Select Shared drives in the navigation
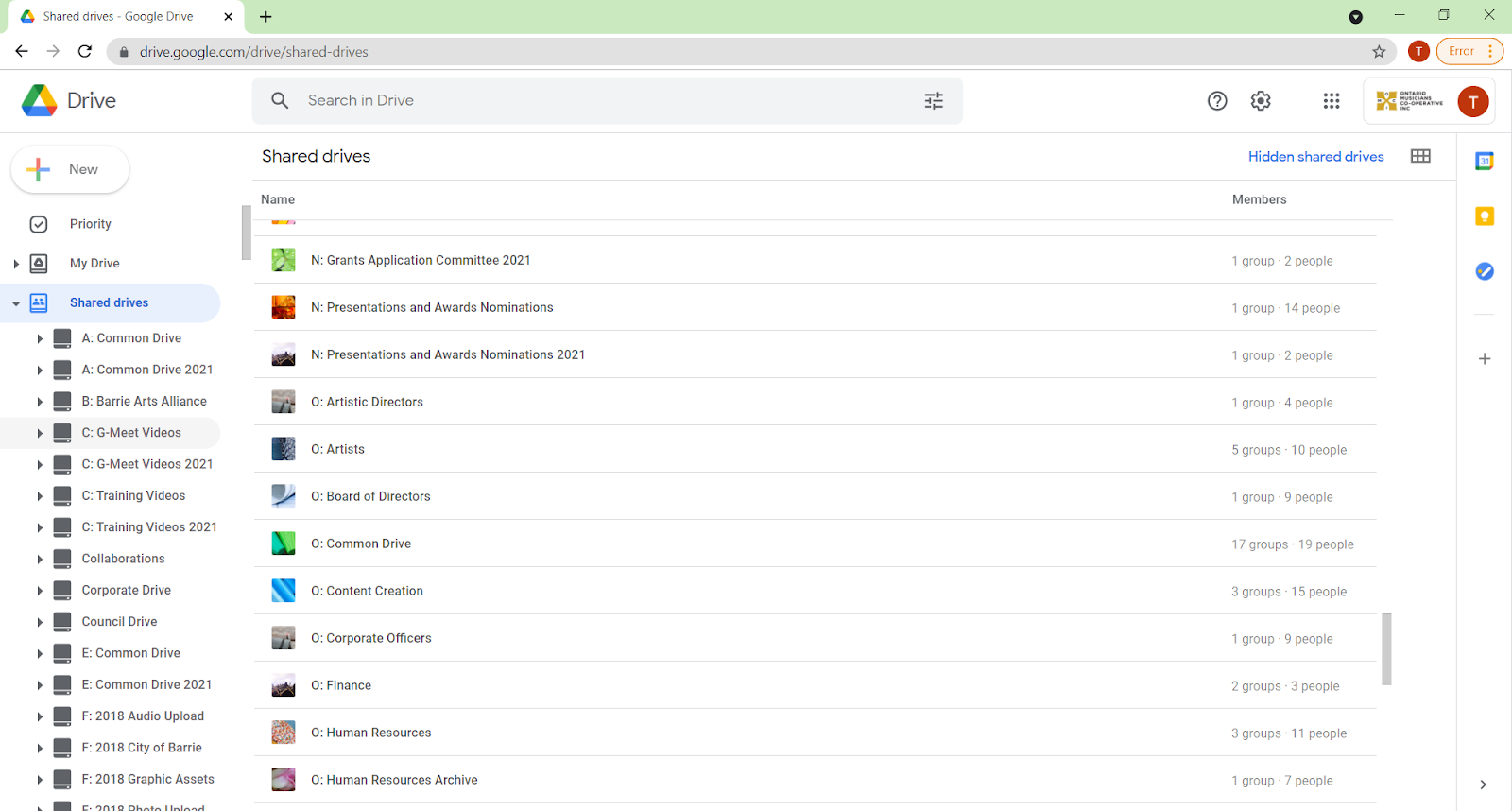The width and height of the screenshot is (1512, 811). (x=110, y=303)
